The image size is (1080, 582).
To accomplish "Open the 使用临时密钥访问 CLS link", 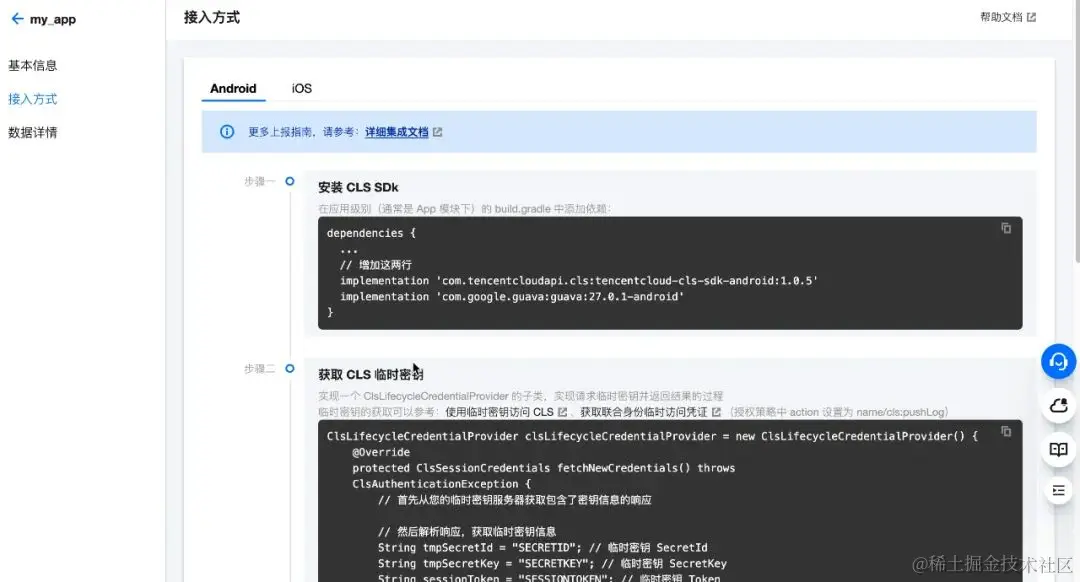I will 499,412.
